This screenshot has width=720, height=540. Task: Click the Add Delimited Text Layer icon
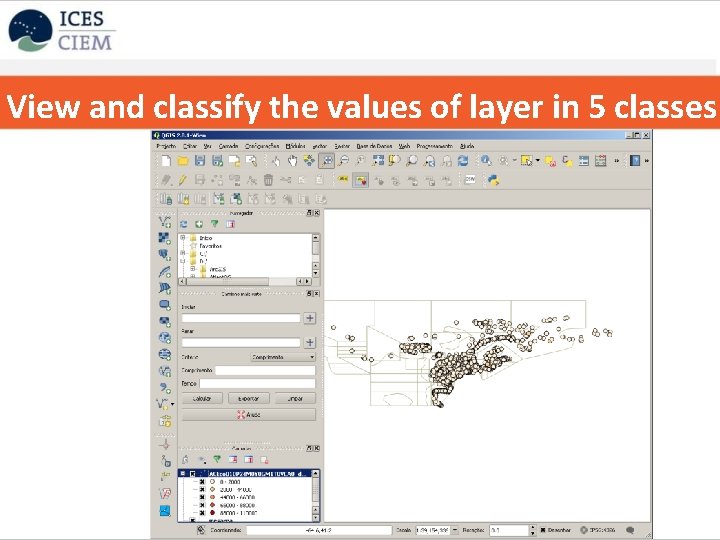click(x=165, y=387)
